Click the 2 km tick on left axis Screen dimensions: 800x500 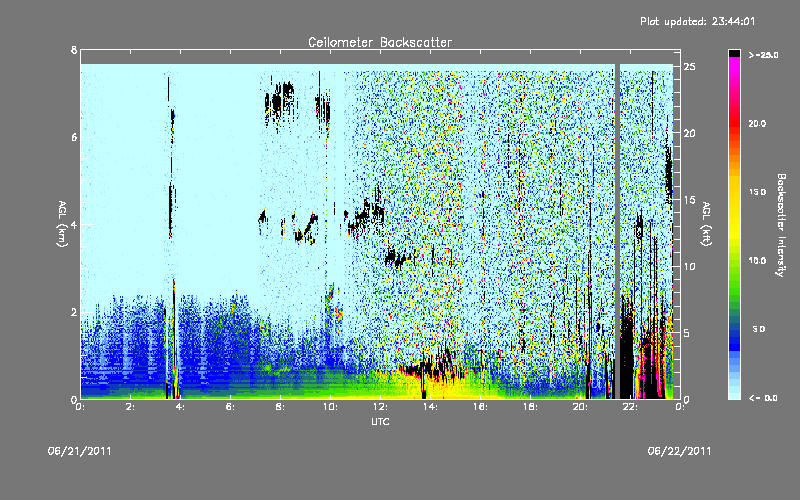pyautogui.click(x=74, y=312)
